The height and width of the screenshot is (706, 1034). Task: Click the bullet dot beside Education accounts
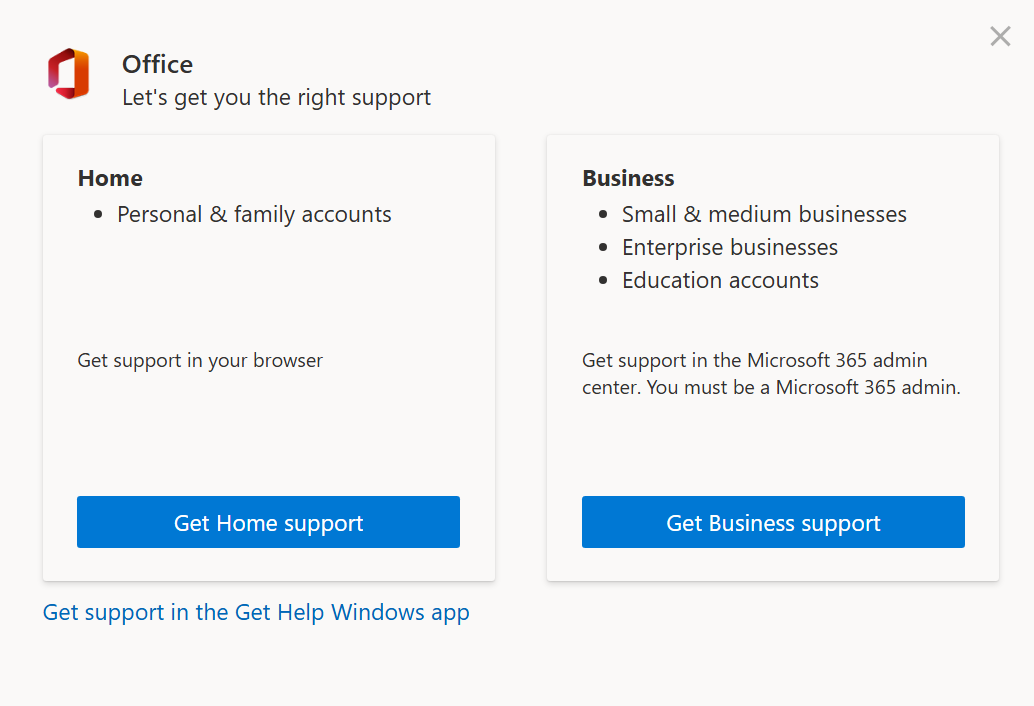point(603,281)
